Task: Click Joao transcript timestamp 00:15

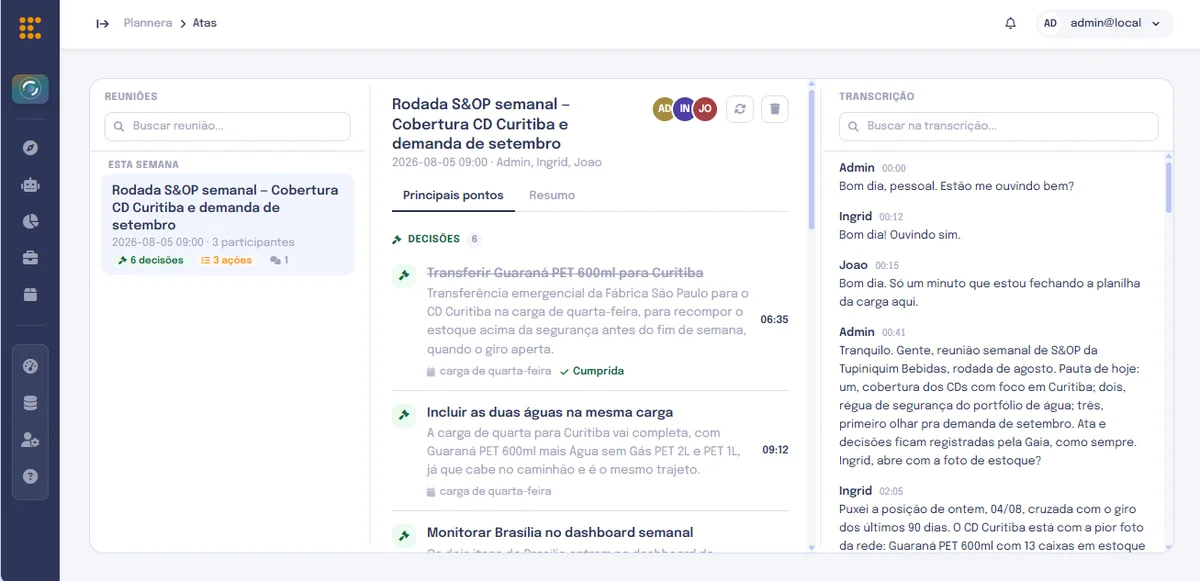Action: 887,266
